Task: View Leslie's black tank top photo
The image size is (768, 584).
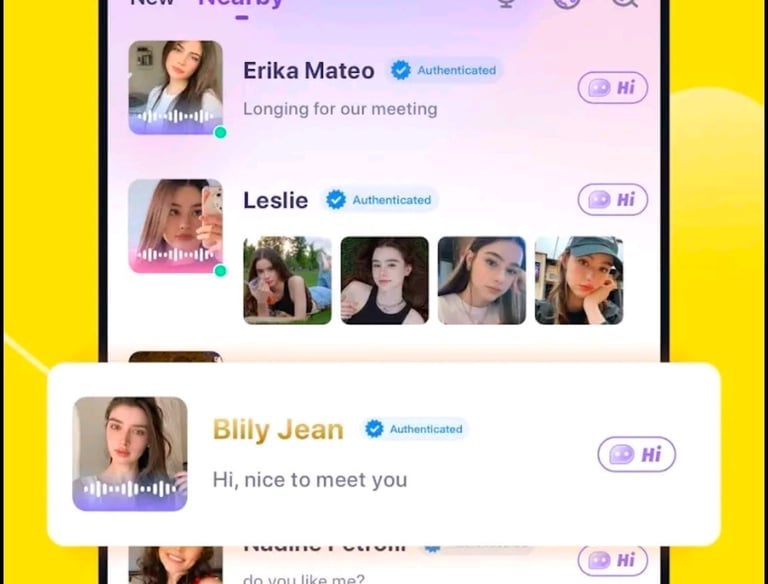Action: (384, 280)
